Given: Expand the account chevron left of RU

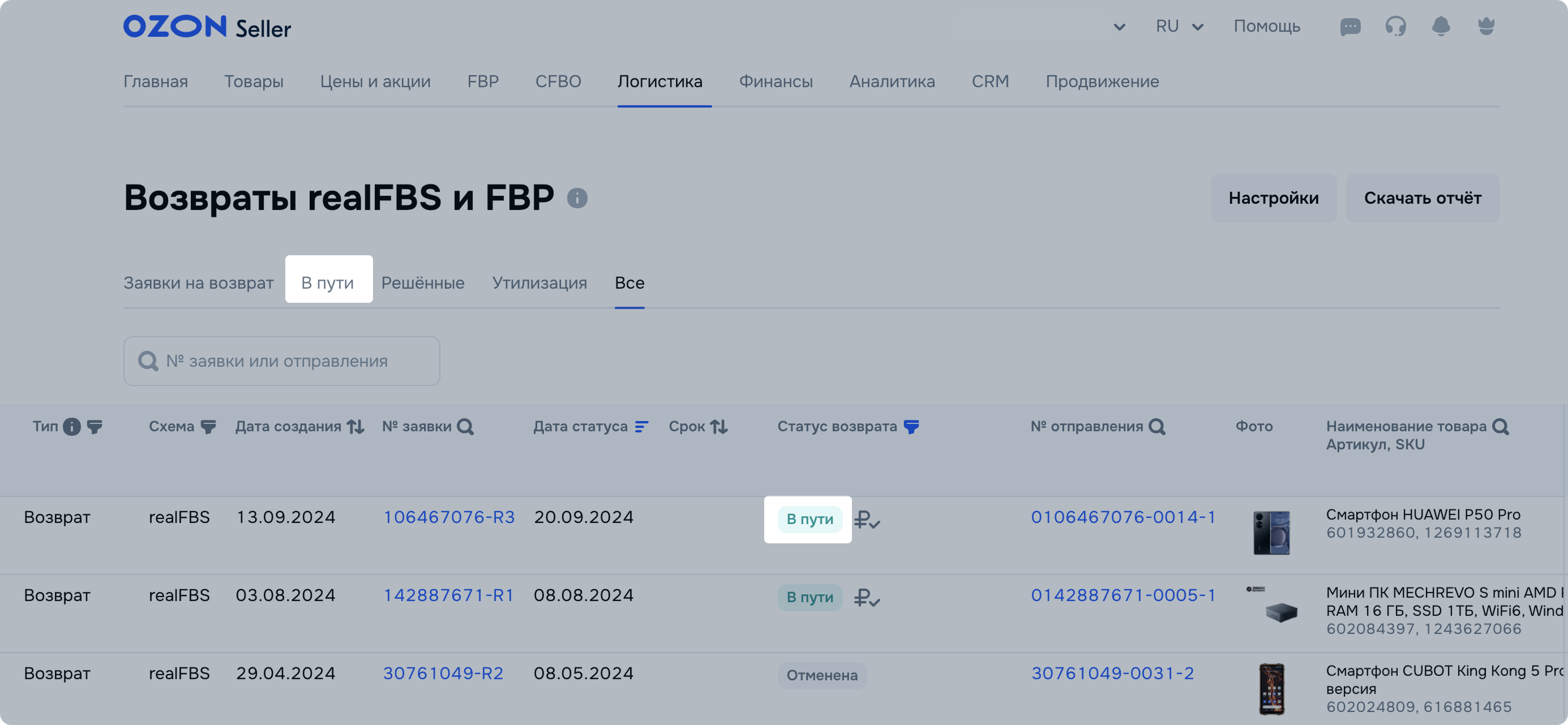Looking at the screenshot, I should [1119, 27].
